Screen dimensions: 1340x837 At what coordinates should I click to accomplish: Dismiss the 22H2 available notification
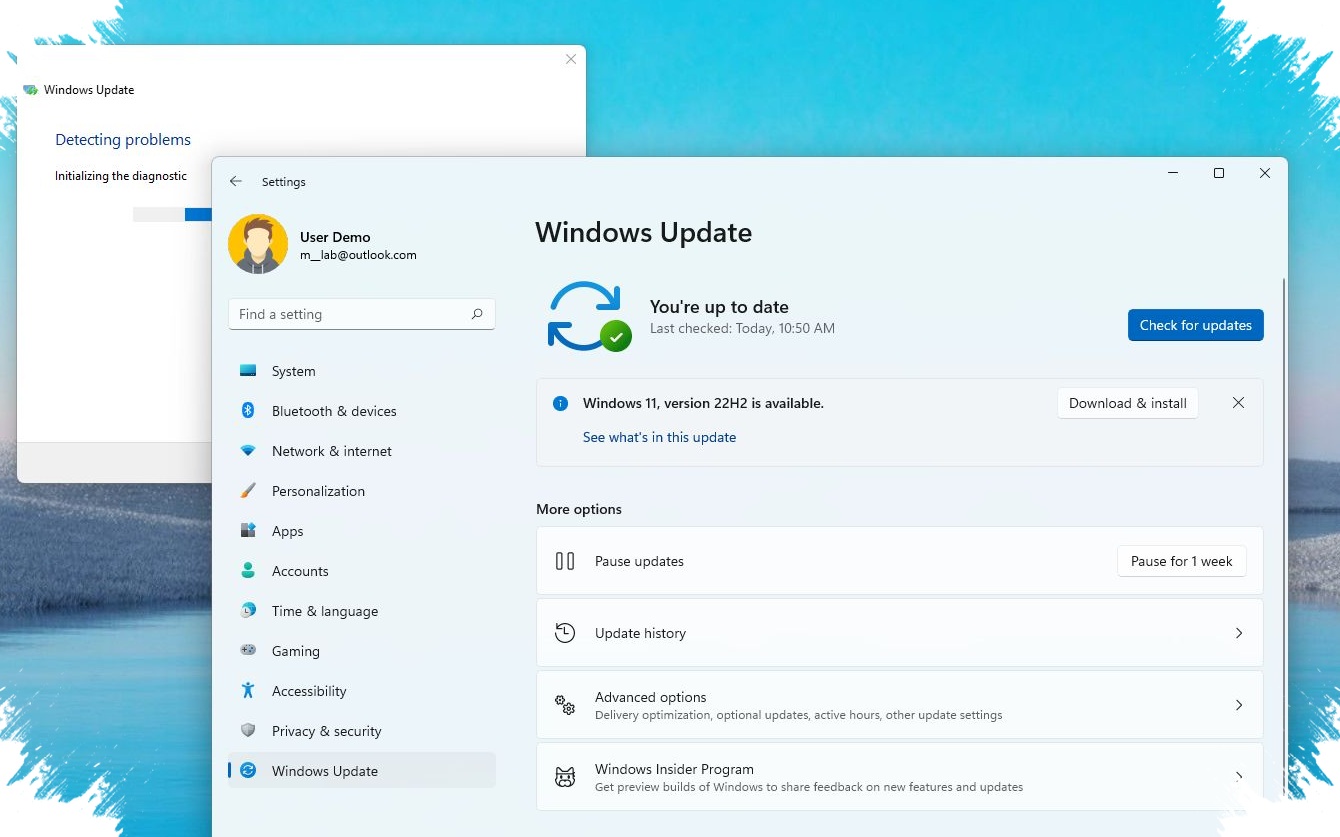point(1238,403)
